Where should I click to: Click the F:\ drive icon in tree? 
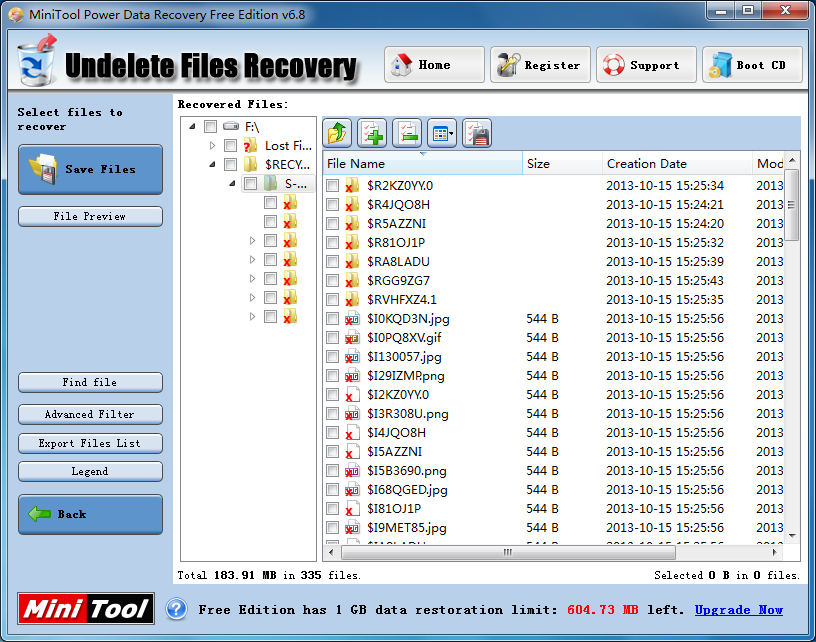click(231, 126)
